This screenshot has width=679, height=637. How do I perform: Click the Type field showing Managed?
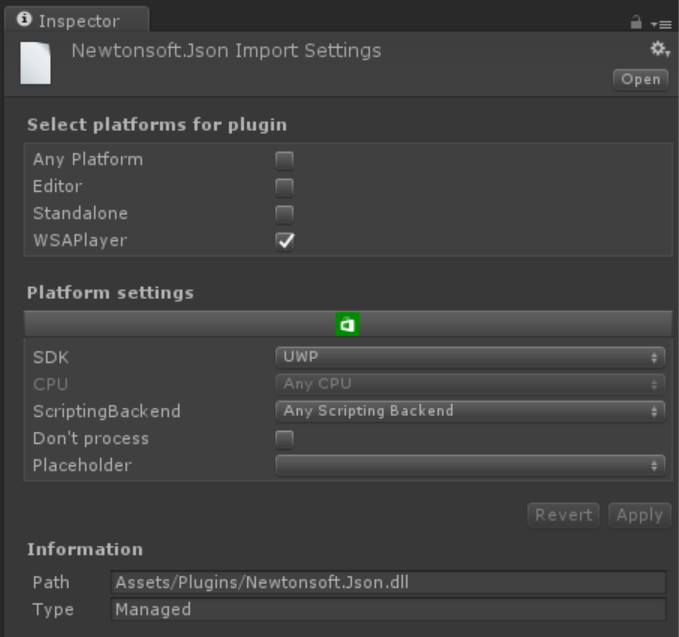(x=388, y=609)
